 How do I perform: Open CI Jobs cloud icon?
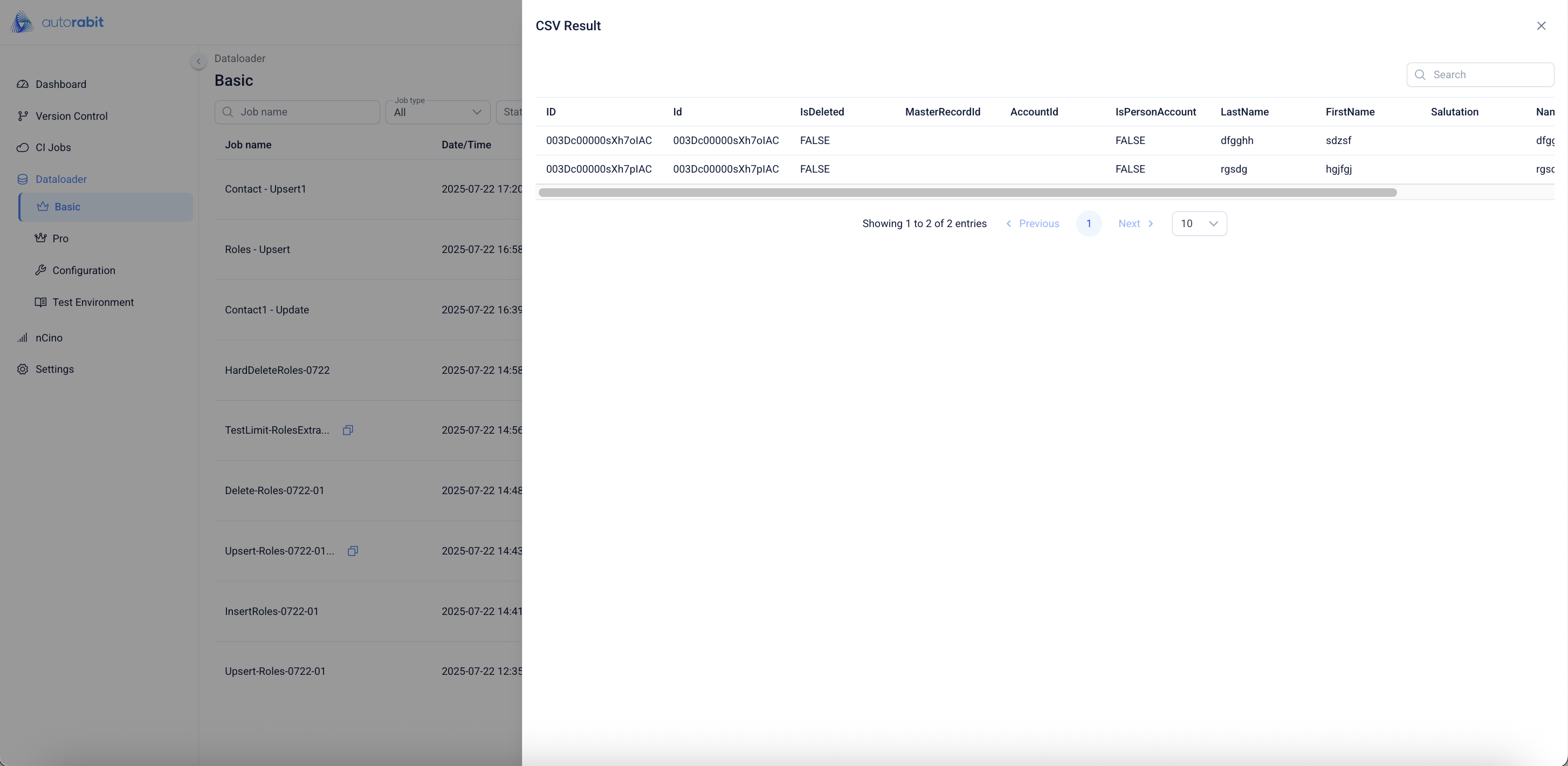point(23,147)
